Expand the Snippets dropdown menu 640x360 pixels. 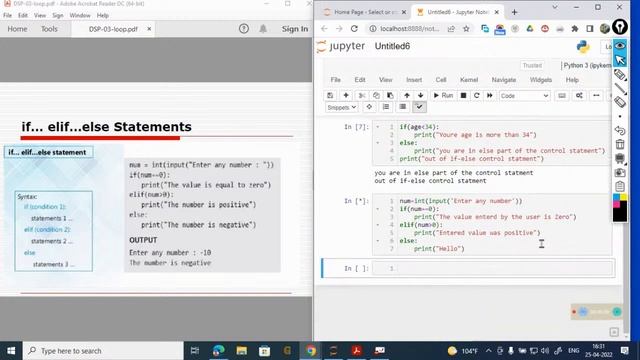coord(342,107)
